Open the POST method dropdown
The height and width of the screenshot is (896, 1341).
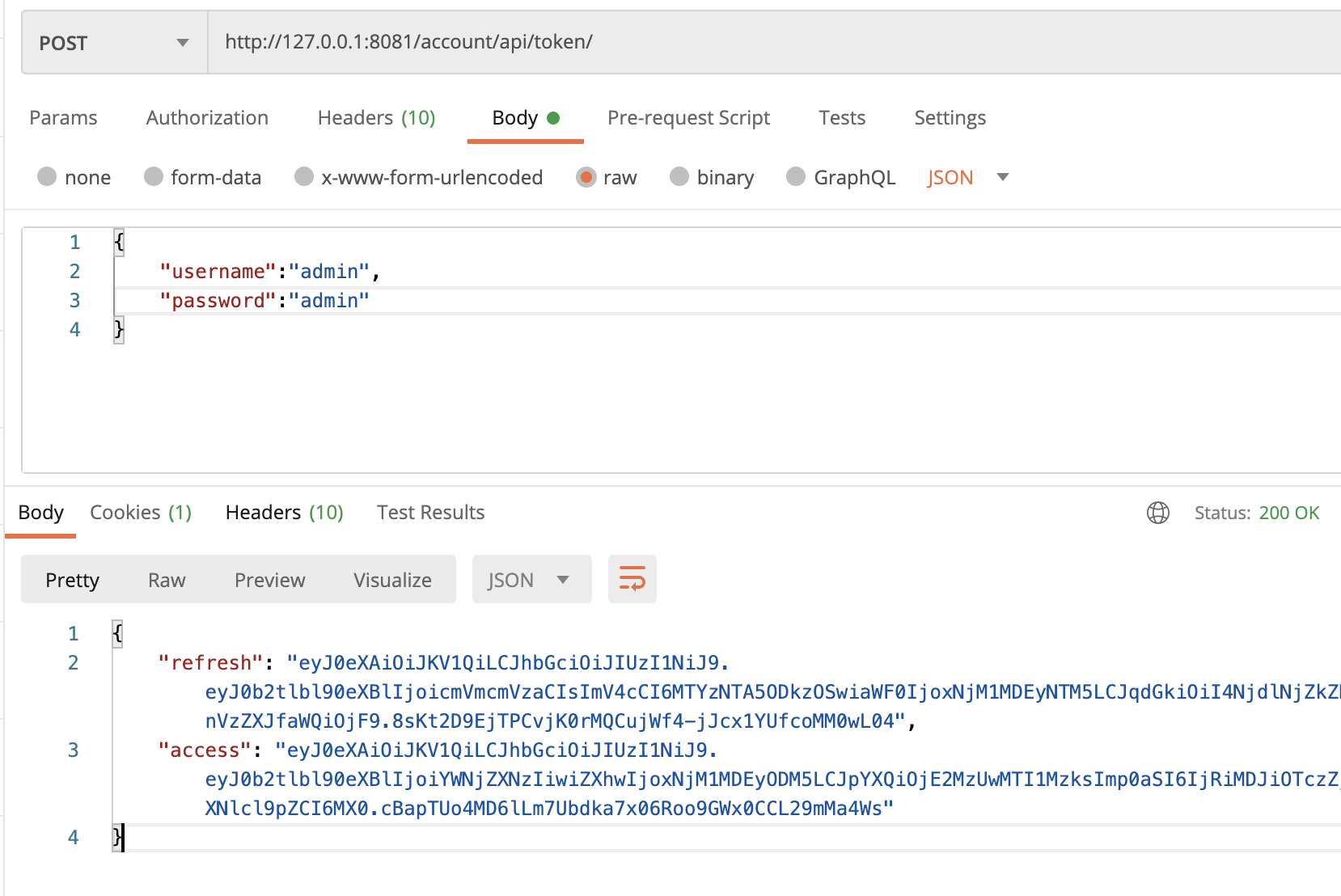(x=115, y=42)
